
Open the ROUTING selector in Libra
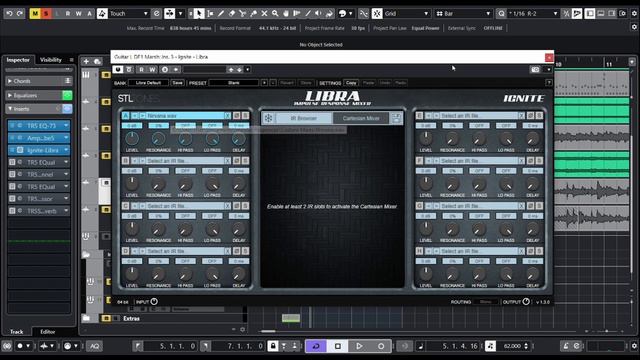(486, 302)
